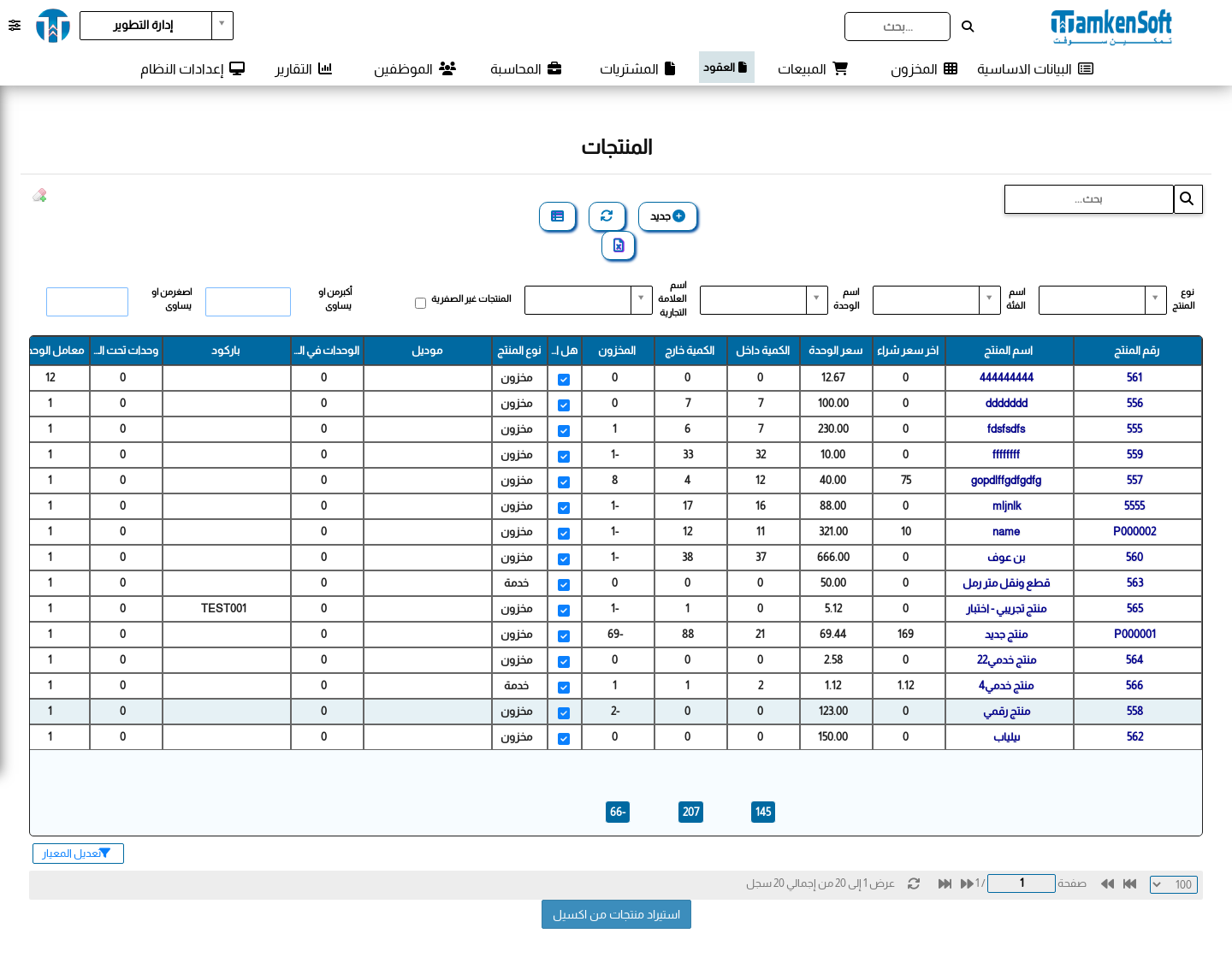
Task: Sort by رقم المنتج column header
Action: pyautogui.click(x=1137, y=351)
